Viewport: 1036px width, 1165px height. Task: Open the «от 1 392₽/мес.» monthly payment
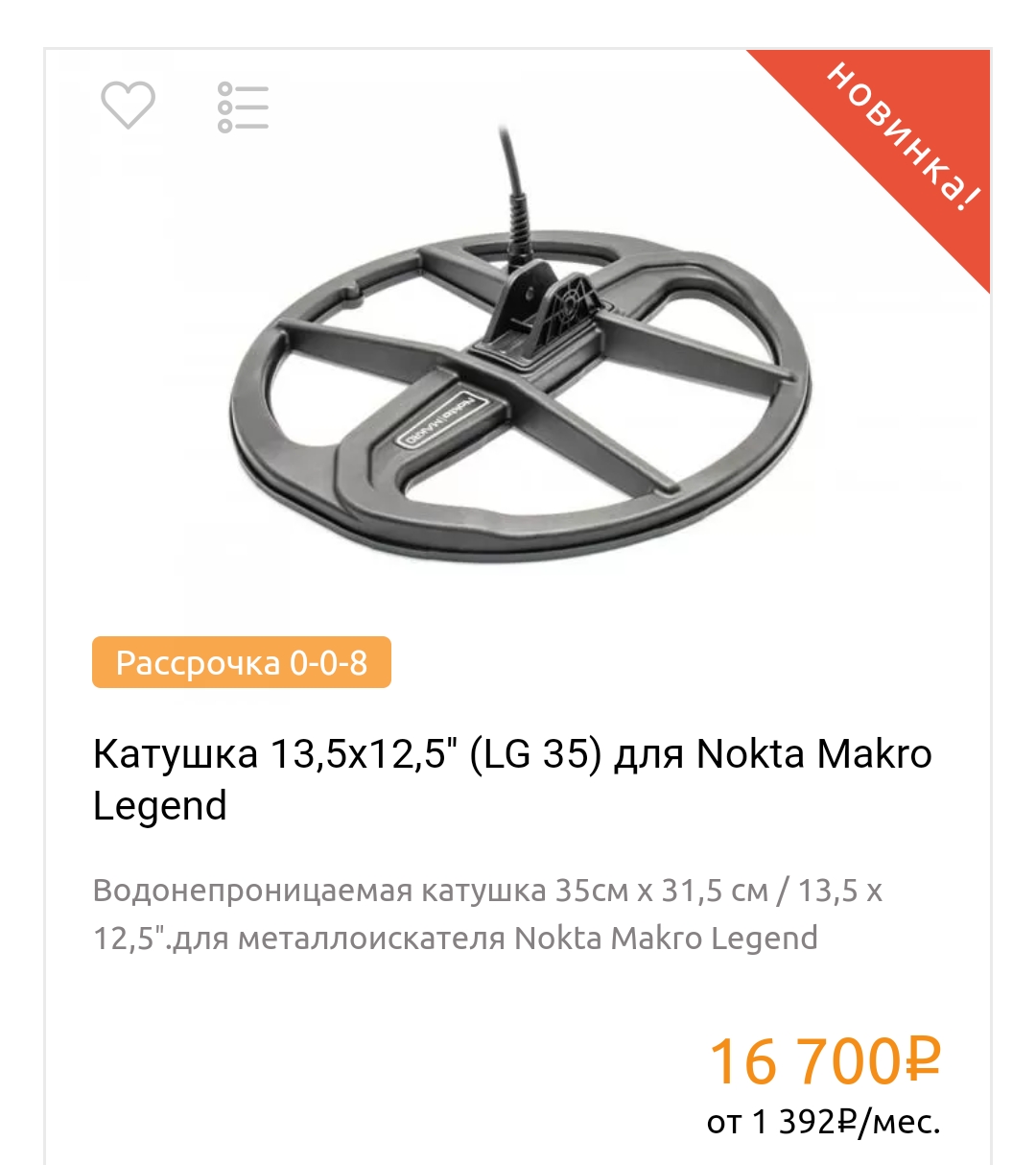point(824,1121)
